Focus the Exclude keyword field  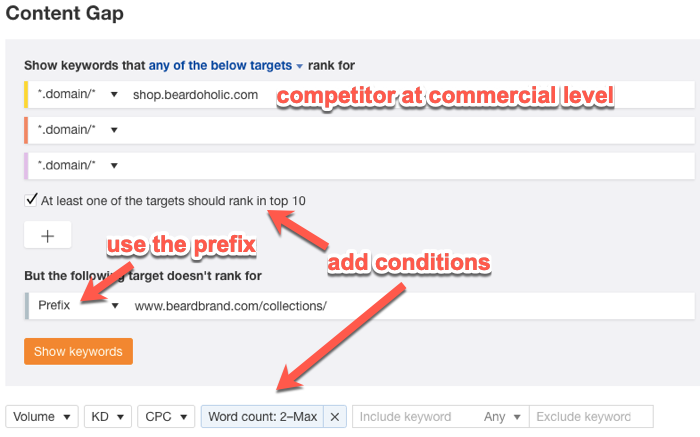(x=590, y=417)
